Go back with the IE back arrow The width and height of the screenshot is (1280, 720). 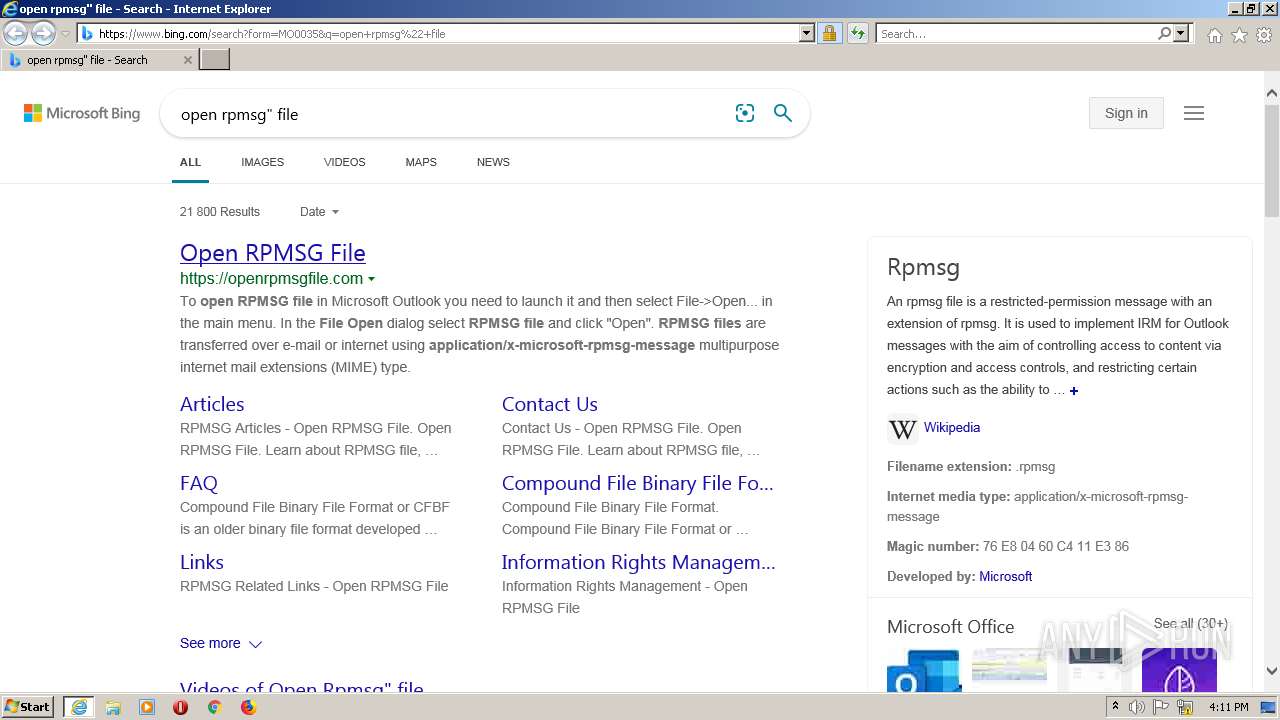(x=16, y=33)
